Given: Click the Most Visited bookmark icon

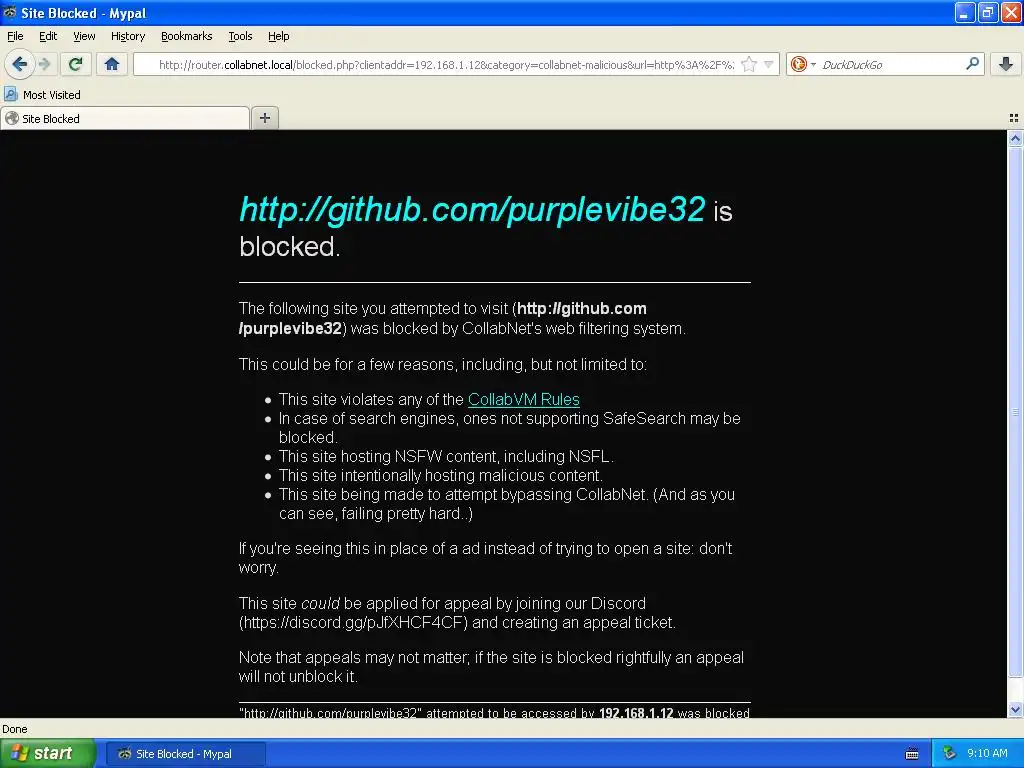Looking at the screenshot, I should tap(10, 94).
